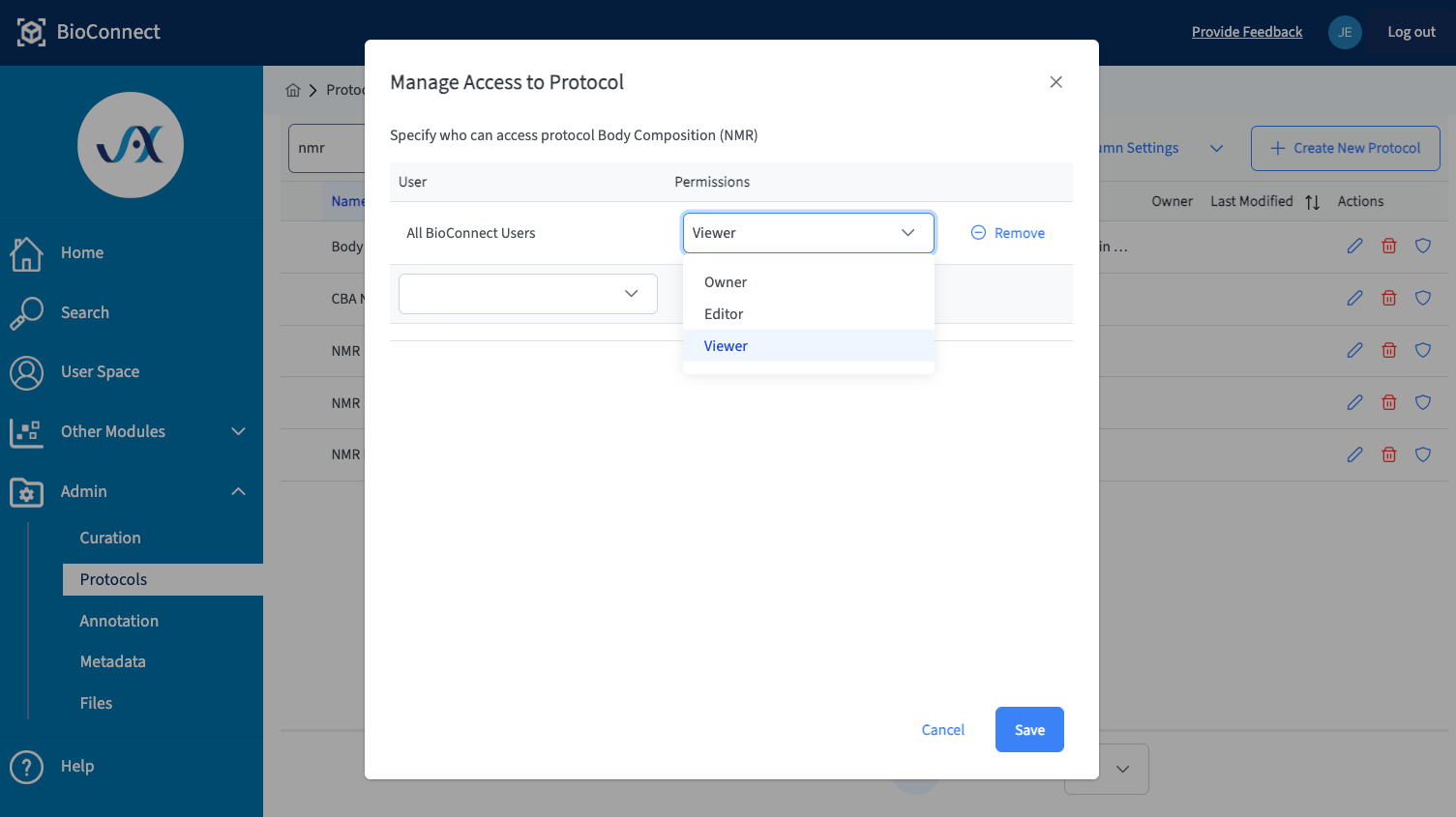Click the pencil icon to edit Body Composition
The height and width of the screenshot is (817, 1456).
point(1354,246)
